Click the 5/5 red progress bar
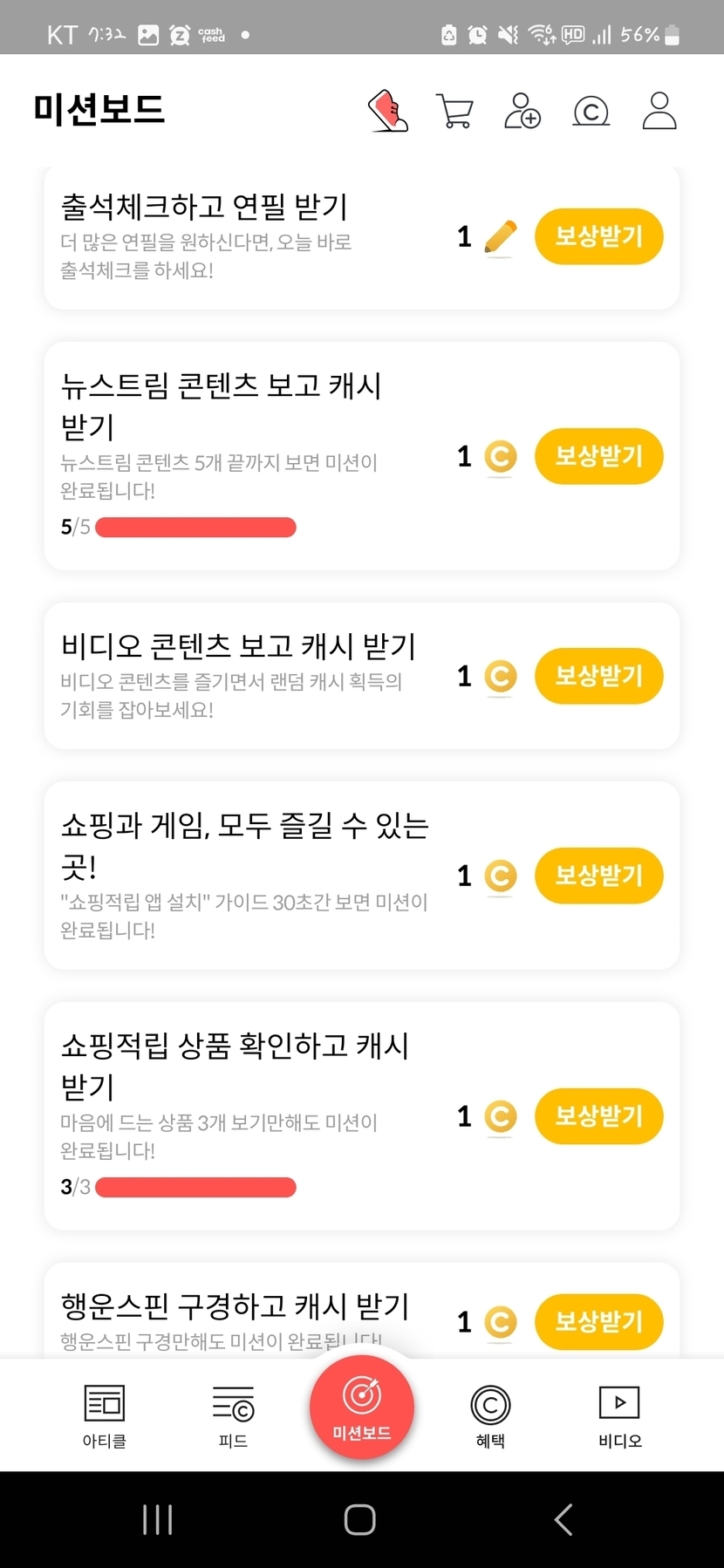This screenshot has height=1568, width=724. (x=195, y=527)
